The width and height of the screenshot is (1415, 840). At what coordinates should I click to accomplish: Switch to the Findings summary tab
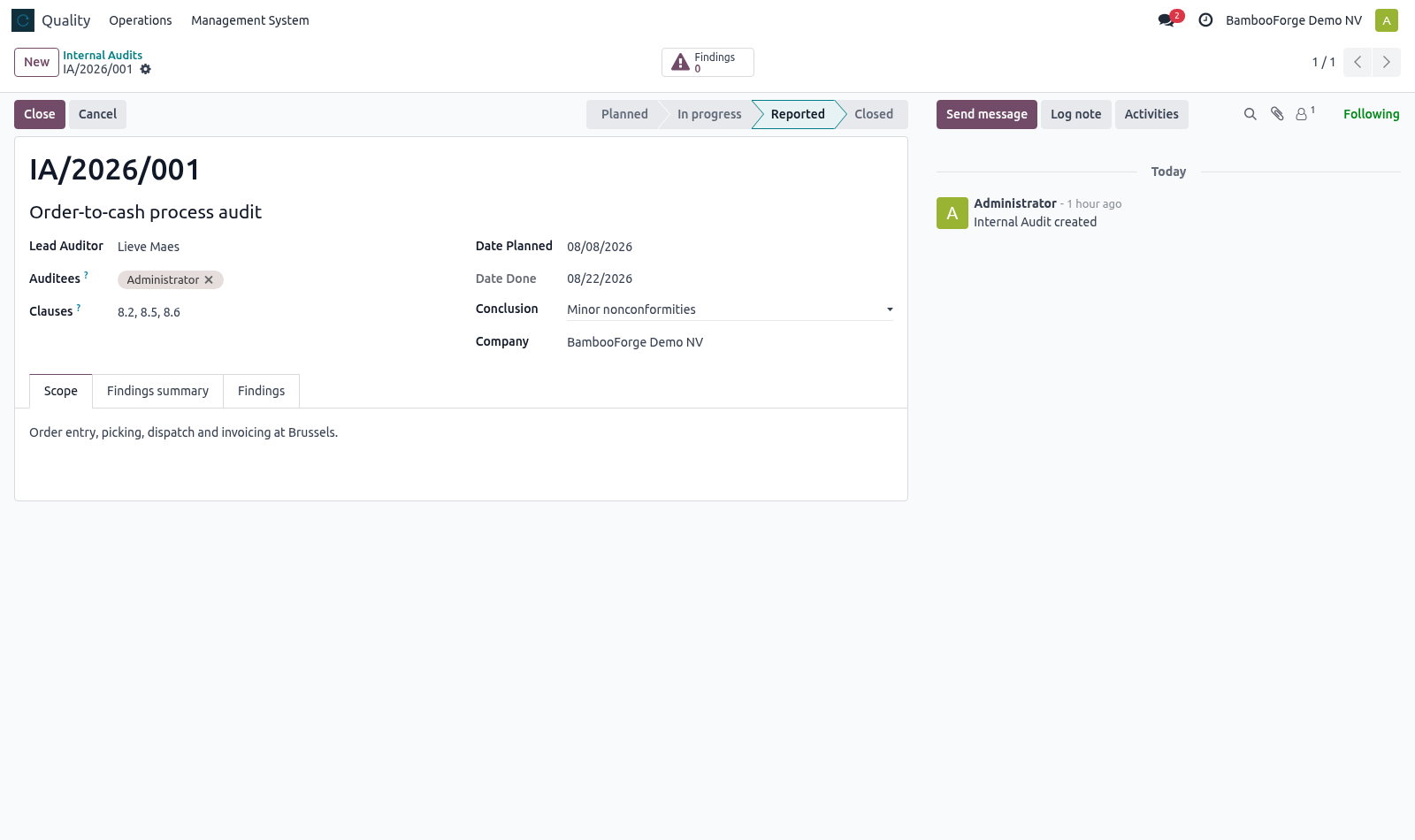[x=157, y=391]
